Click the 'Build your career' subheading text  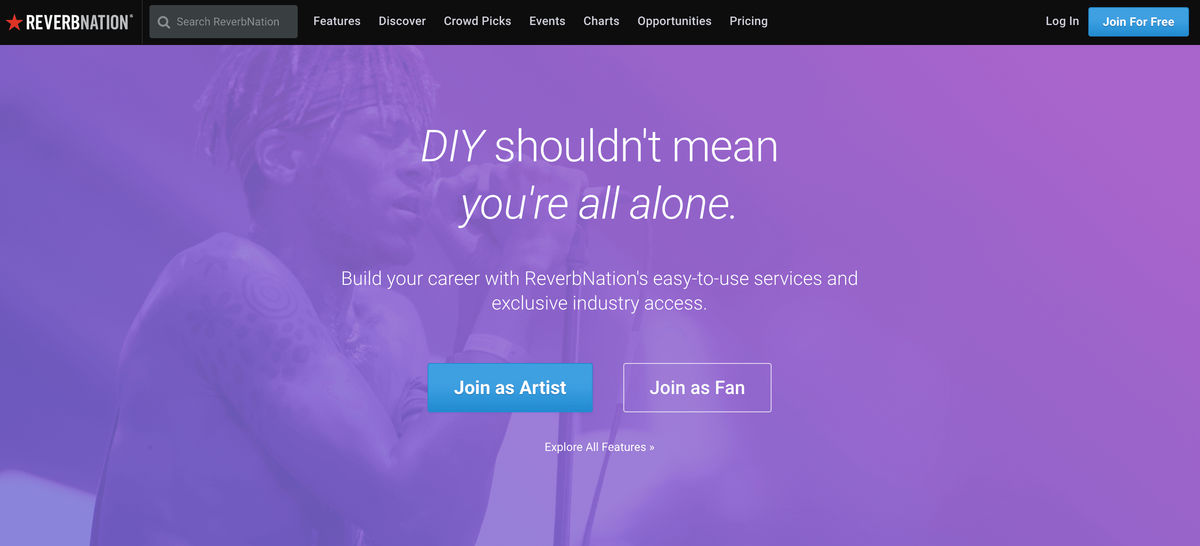point(599,290)
